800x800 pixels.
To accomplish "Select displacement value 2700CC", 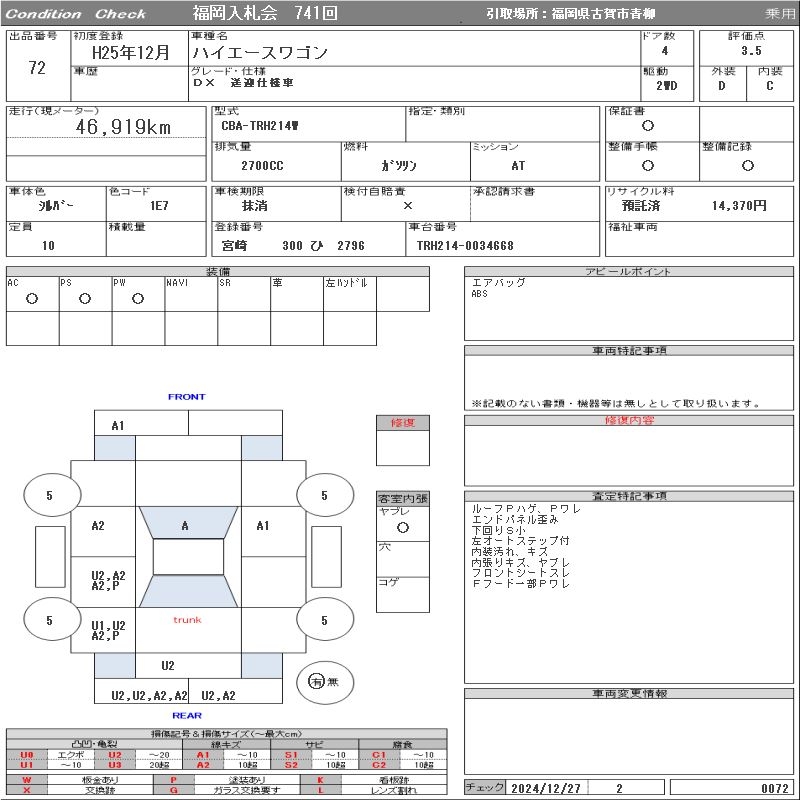I will click(x=262, y=166).
